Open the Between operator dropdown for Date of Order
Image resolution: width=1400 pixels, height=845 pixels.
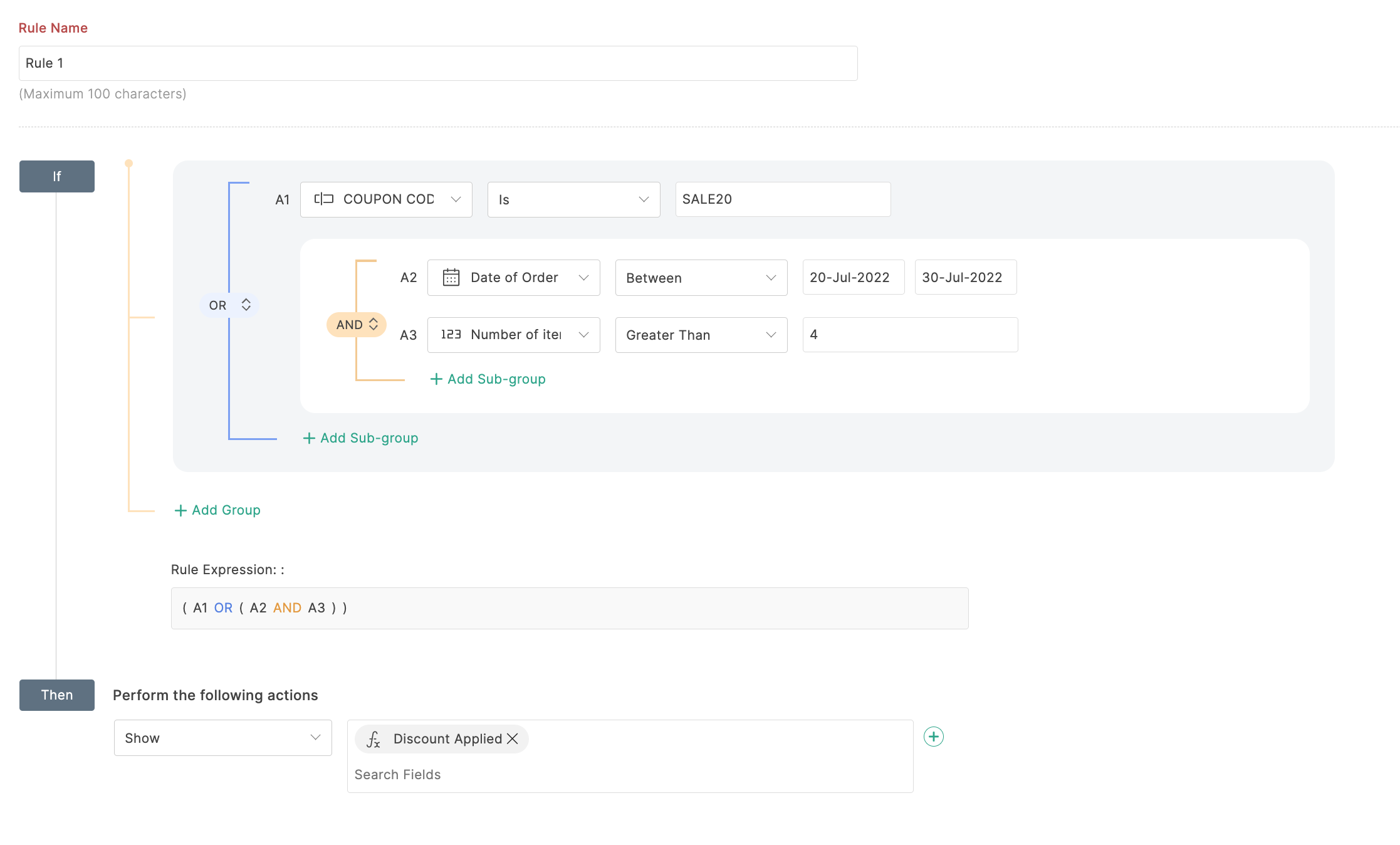tap(700, 278)
